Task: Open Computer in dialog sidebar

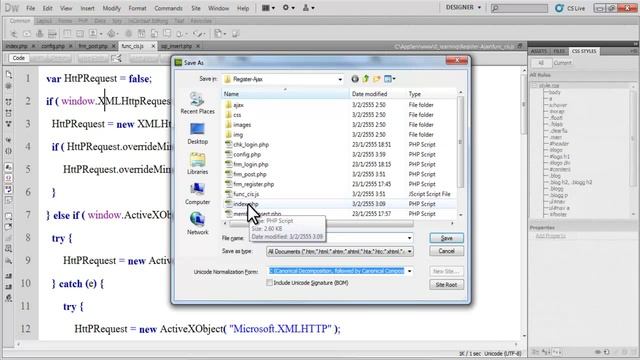Action: click(198, 194)
